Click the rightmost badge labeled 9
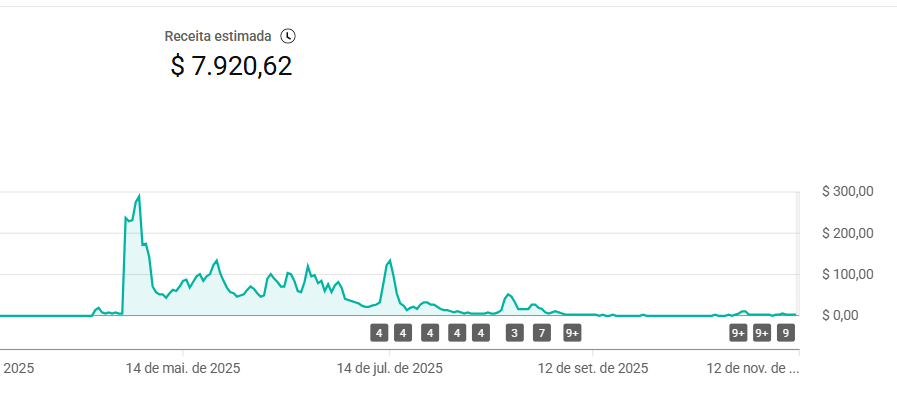Image resolution: width=897 pixels, height=401 pixels. coord(786,333)
